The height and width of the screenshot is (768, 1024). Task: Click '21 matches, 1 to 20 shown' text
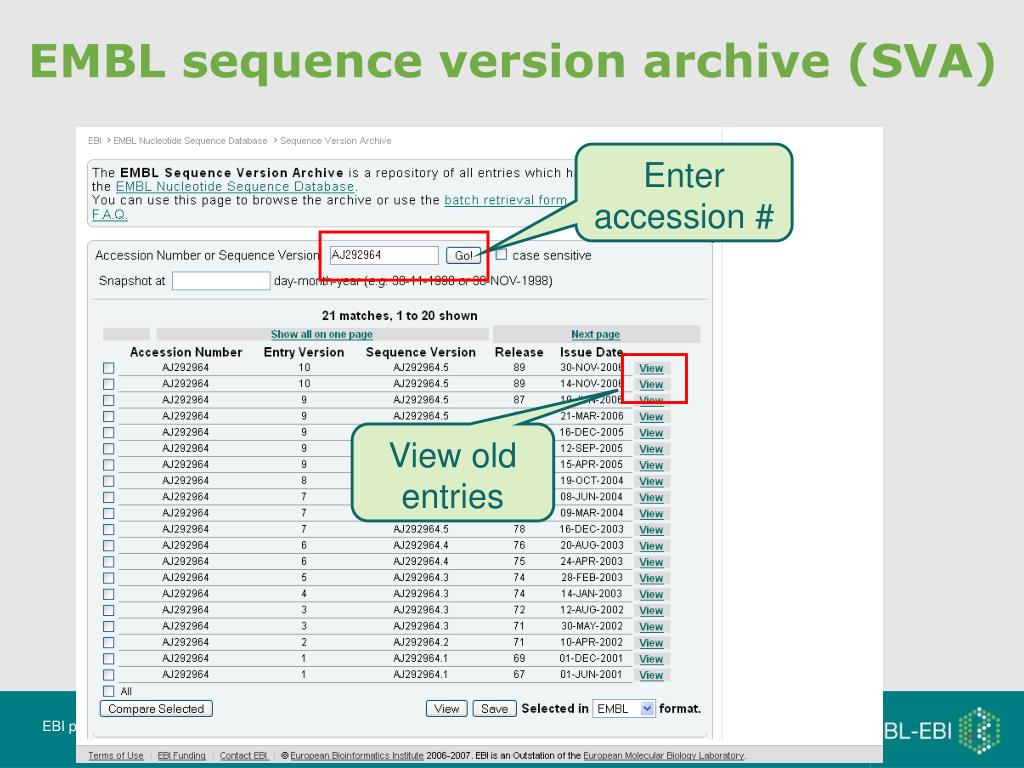400,315
